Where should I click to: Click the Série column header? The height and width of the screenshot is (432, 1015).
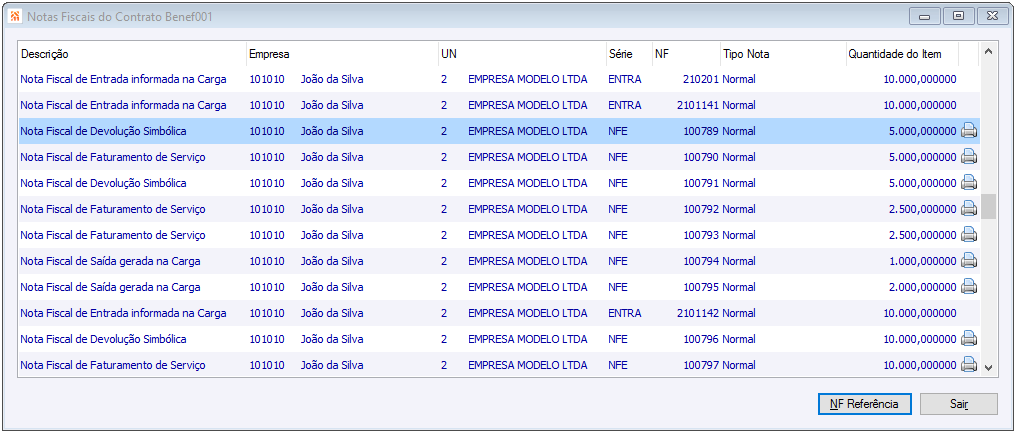pos(627,54)
